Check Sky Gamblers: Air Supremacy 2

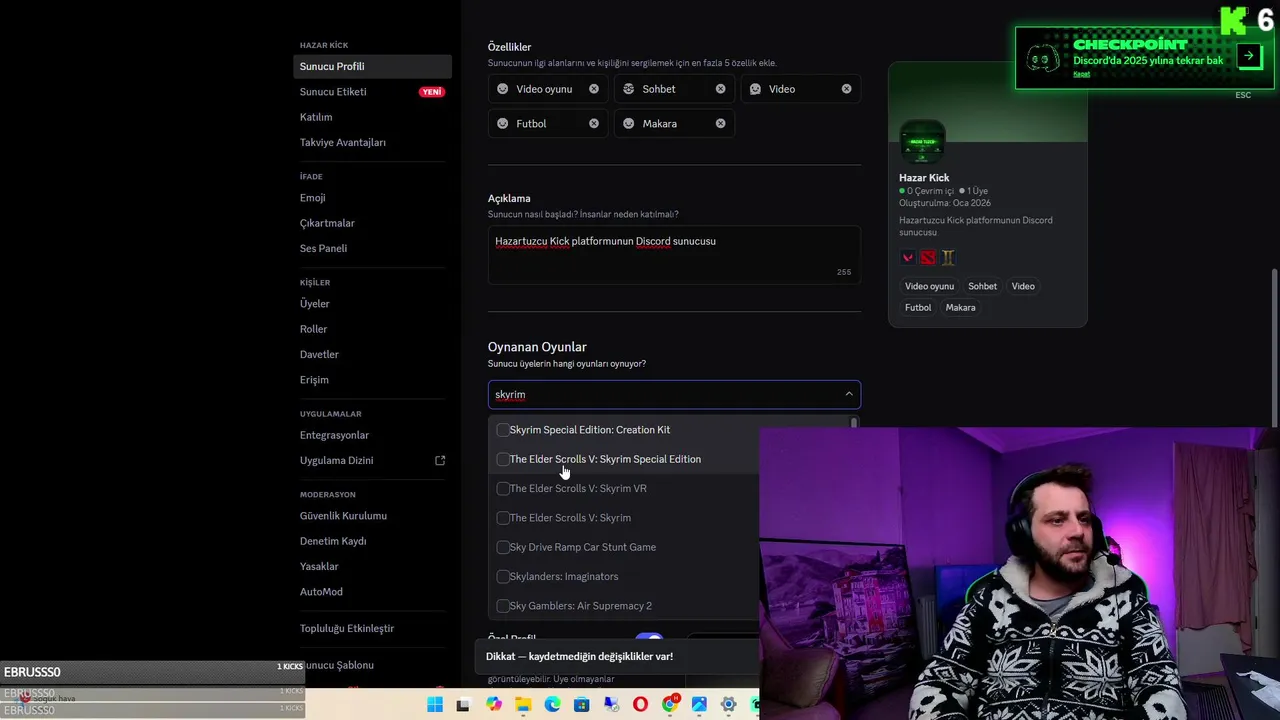(503, 606)
